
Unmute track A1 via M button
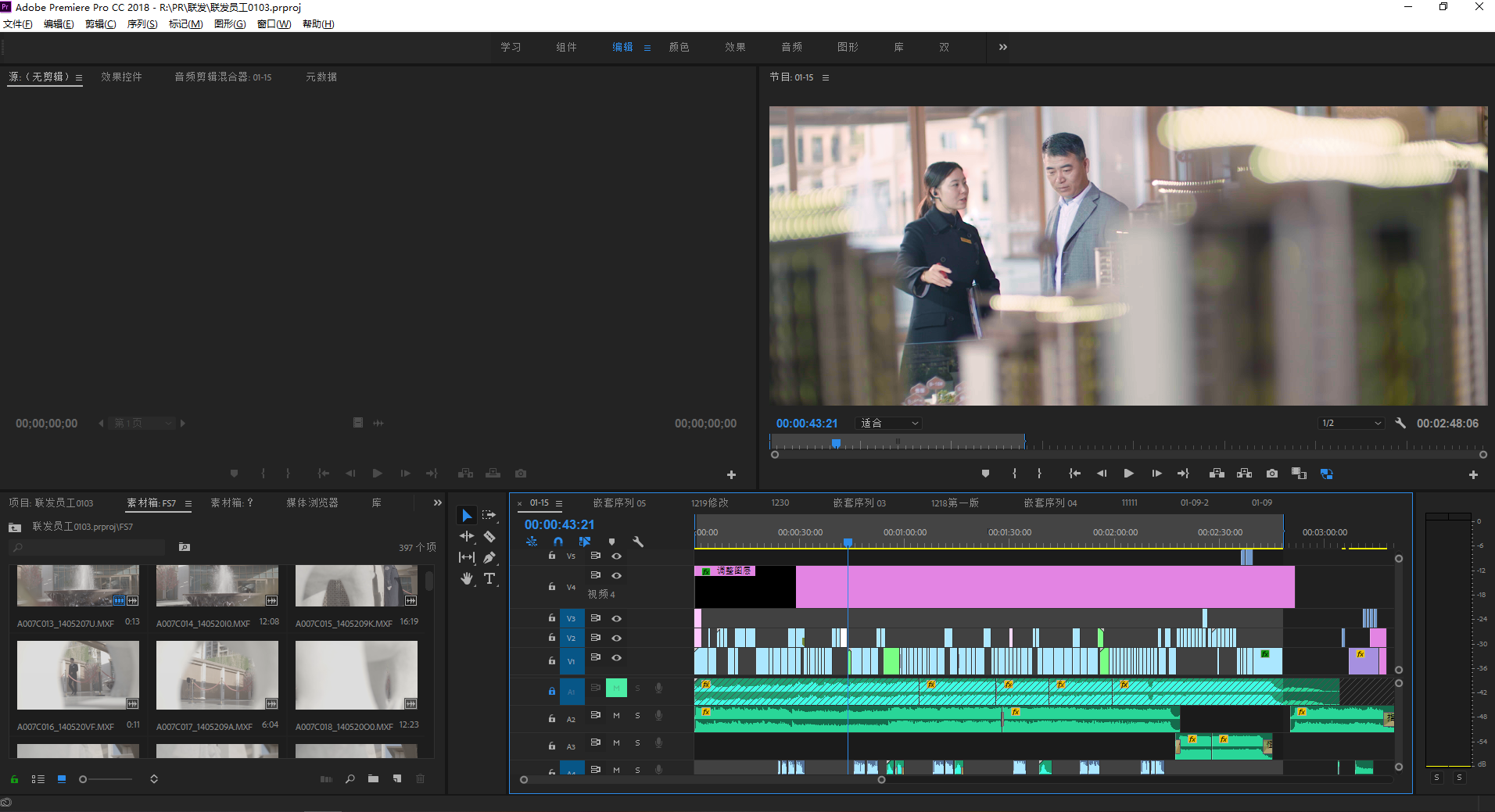[616, 689]
